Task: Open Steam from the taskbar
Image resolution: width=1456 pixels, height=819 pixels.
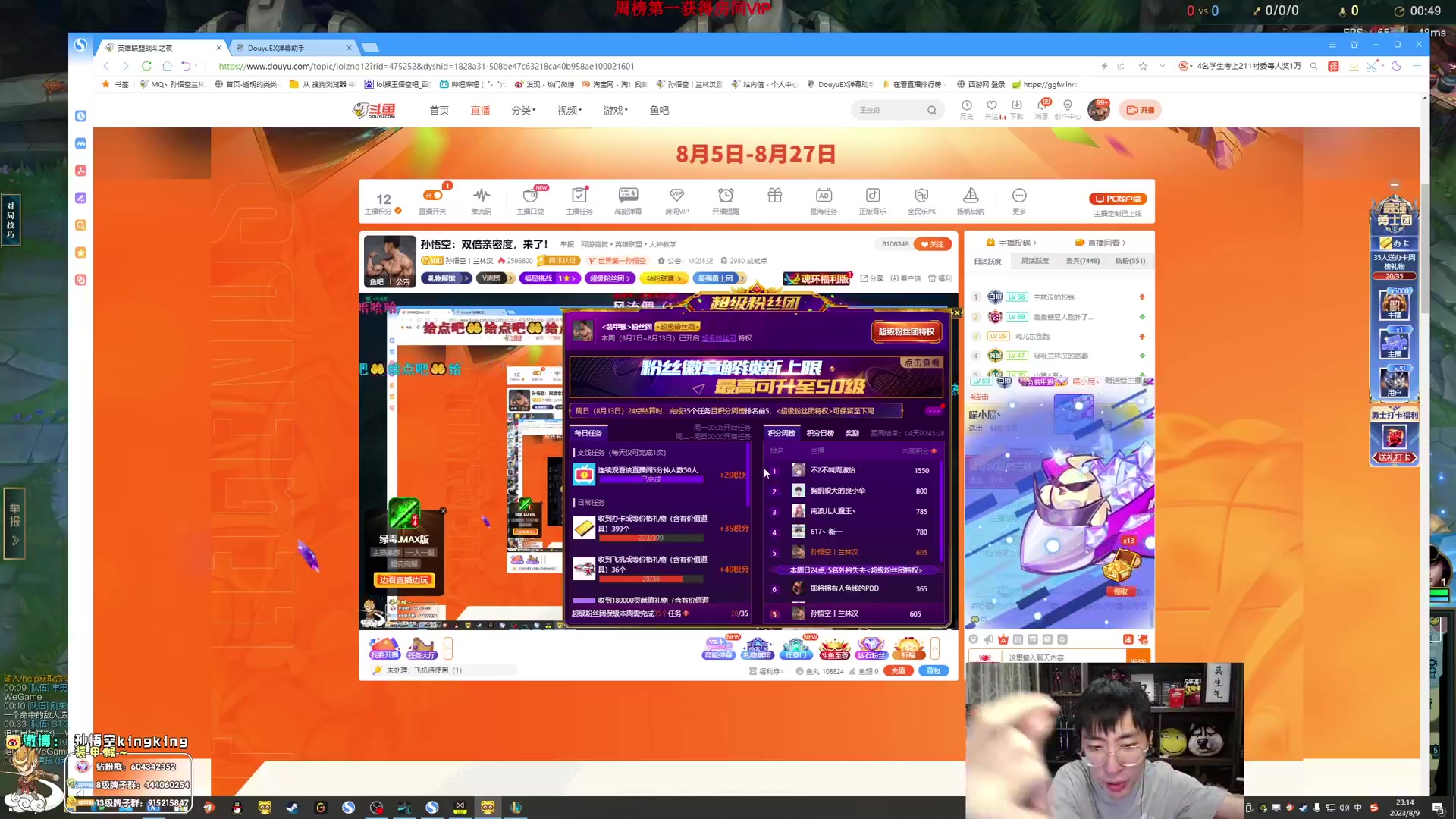Action: click(292, 808)
